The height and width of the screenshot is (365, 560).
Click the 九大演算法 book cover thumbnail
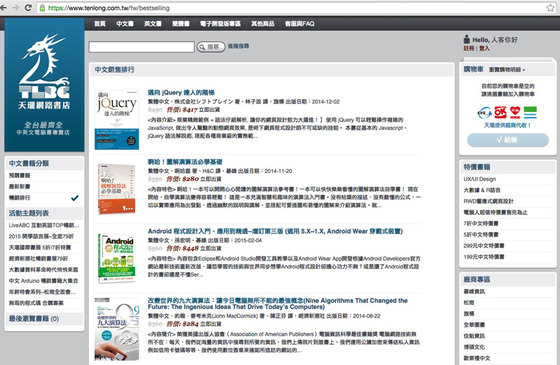click(117, 329)
